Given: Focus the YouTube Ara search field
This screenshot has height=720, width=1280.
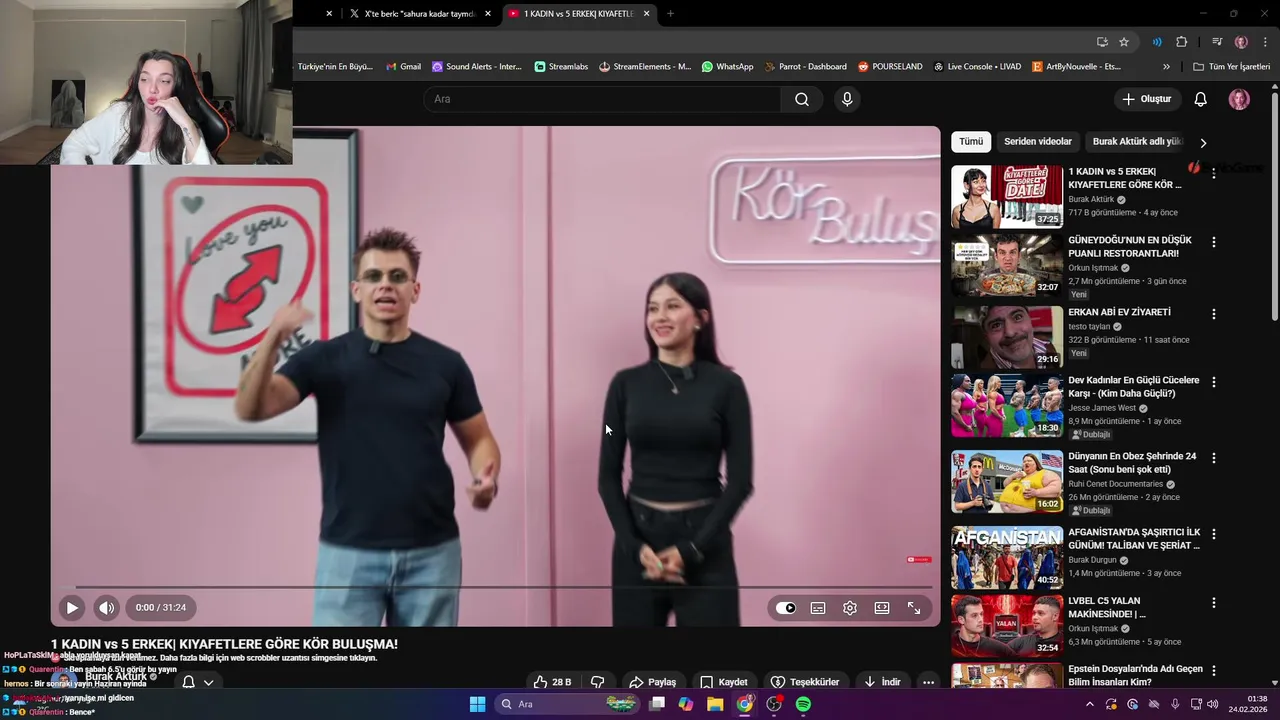Looking at the screenshot, I should (602, 99).
